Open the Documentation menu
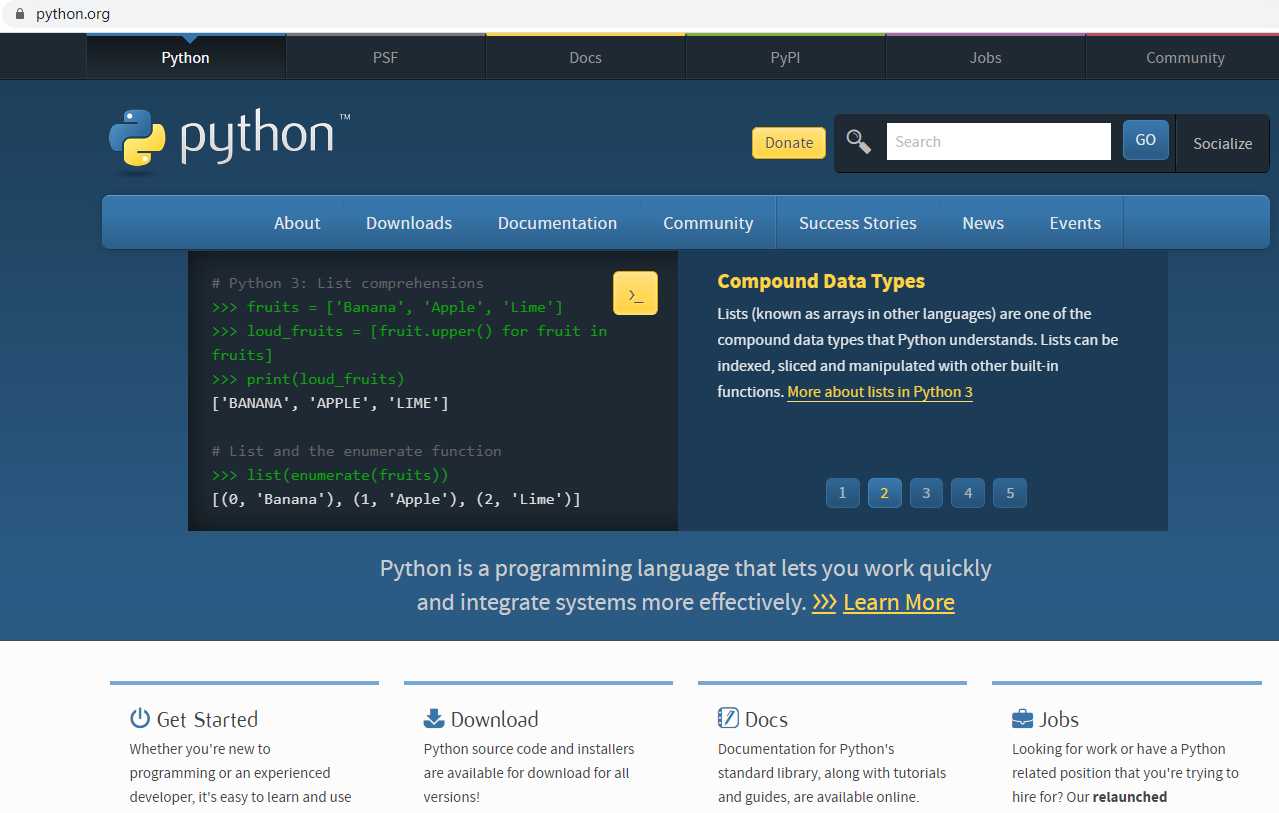This screenshot has width=1279, height=813. tap(557, 223)
